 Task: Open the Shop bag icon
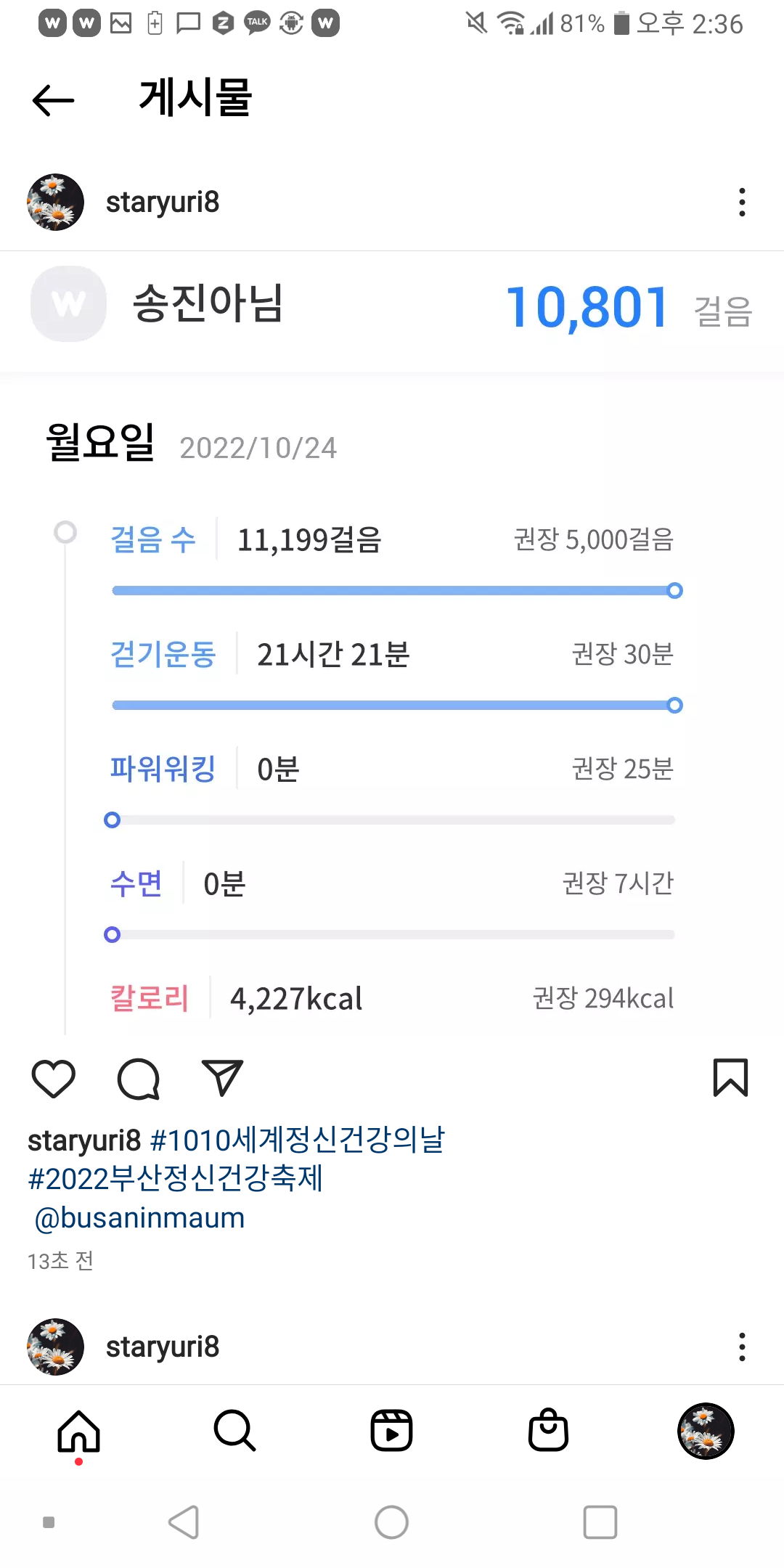[x=548, y=1432]
